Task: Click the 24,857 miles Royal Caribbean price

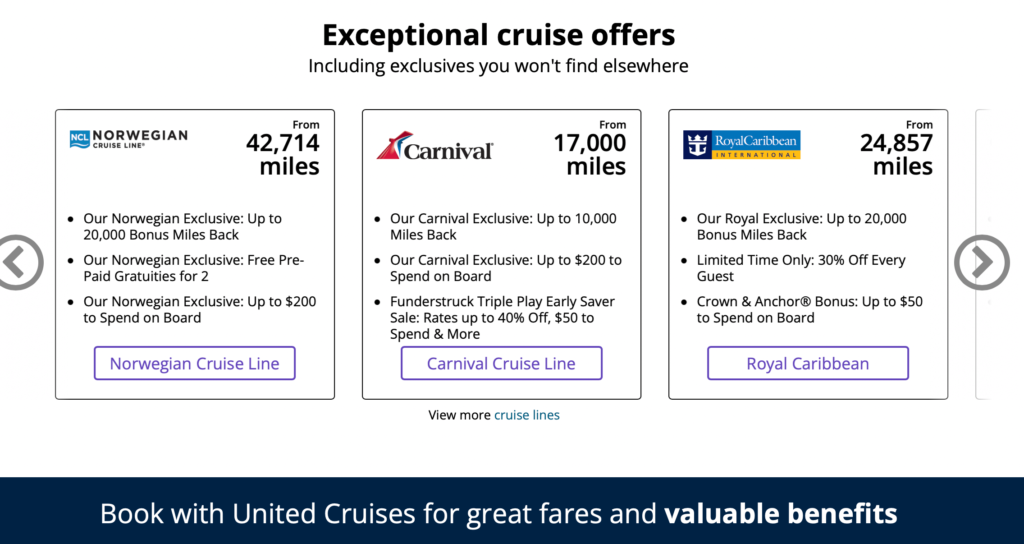Action: coord(896,154)
